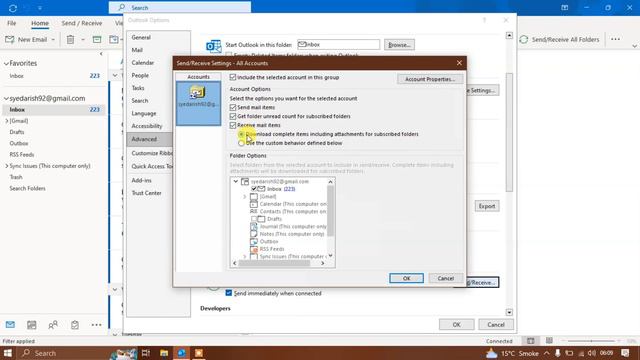640x360 pixels.
Task: Open Calendar view icon in navigation bar
Action: point(31,325)
